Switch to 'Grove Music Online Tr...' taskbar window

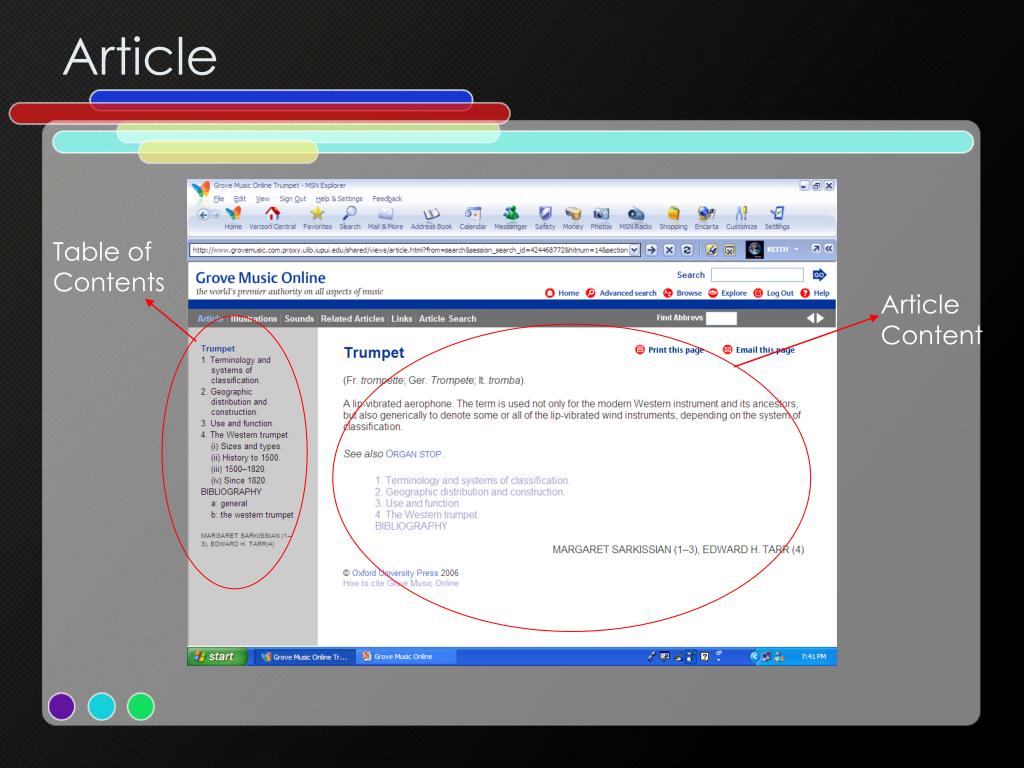[304, 657]
